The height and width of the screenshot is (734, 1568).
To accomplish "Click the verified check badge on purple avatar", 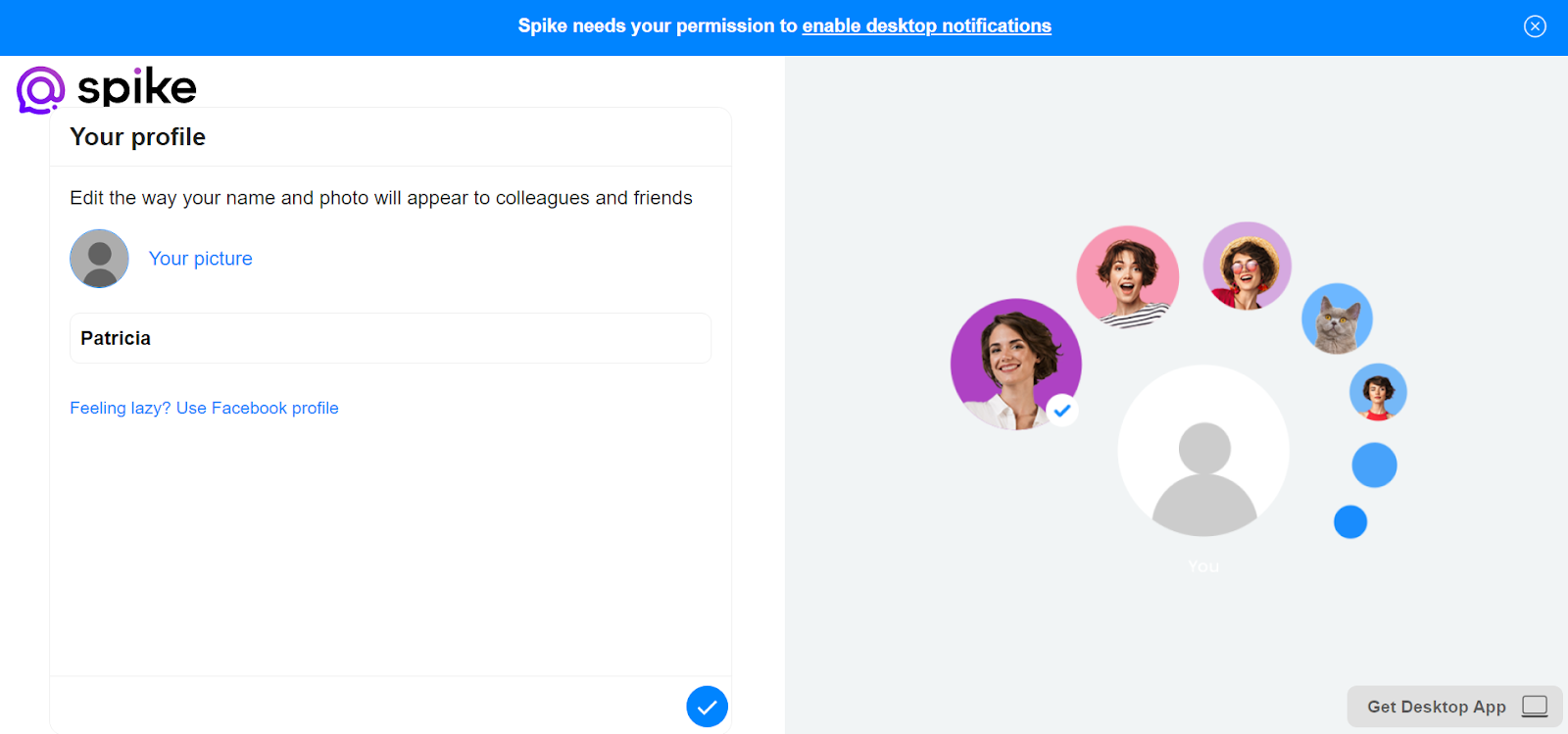I will (x=1062, y=411).
